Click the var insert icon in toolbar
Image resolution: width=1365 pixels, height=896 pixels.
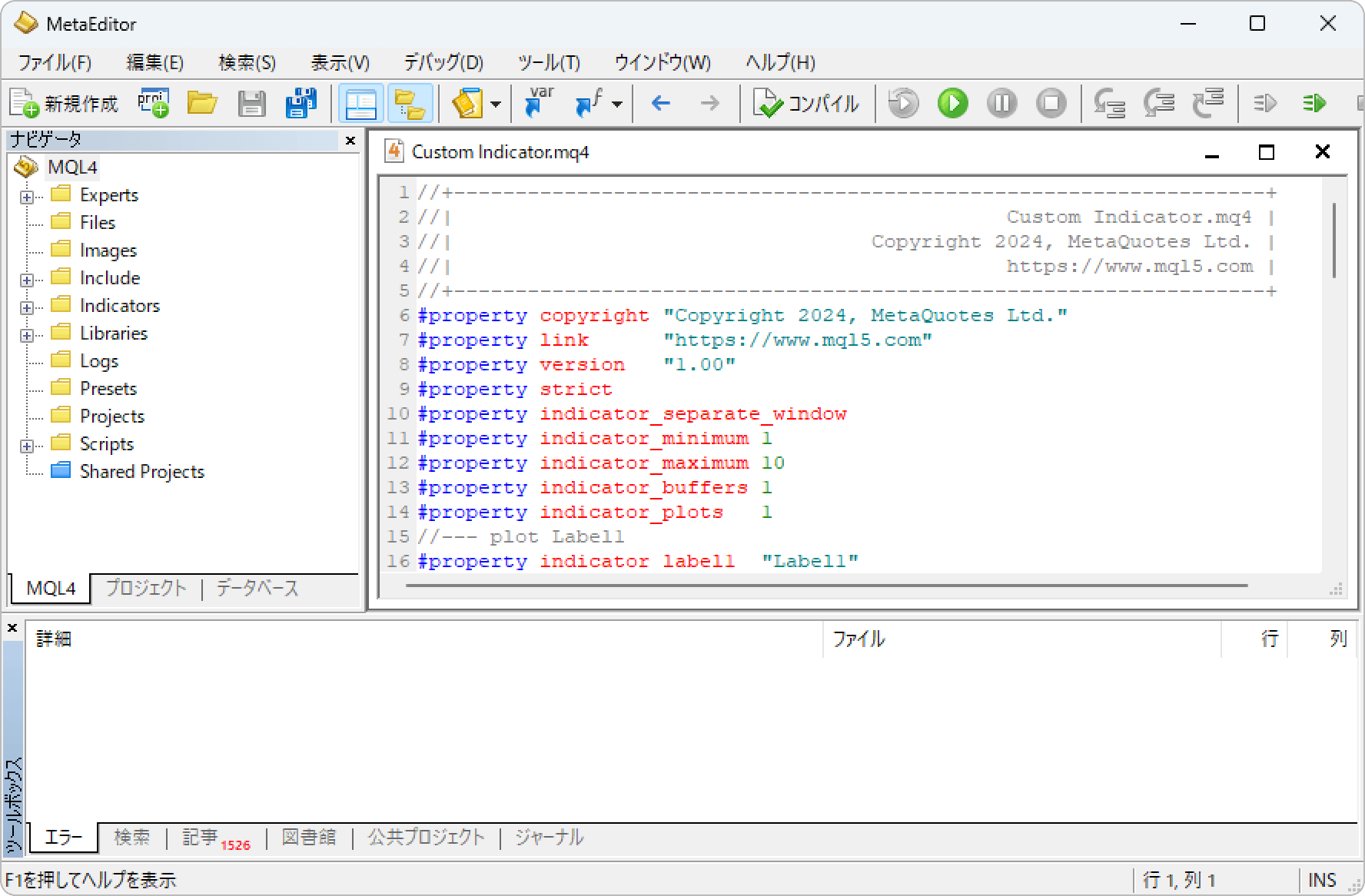(540, 103)
